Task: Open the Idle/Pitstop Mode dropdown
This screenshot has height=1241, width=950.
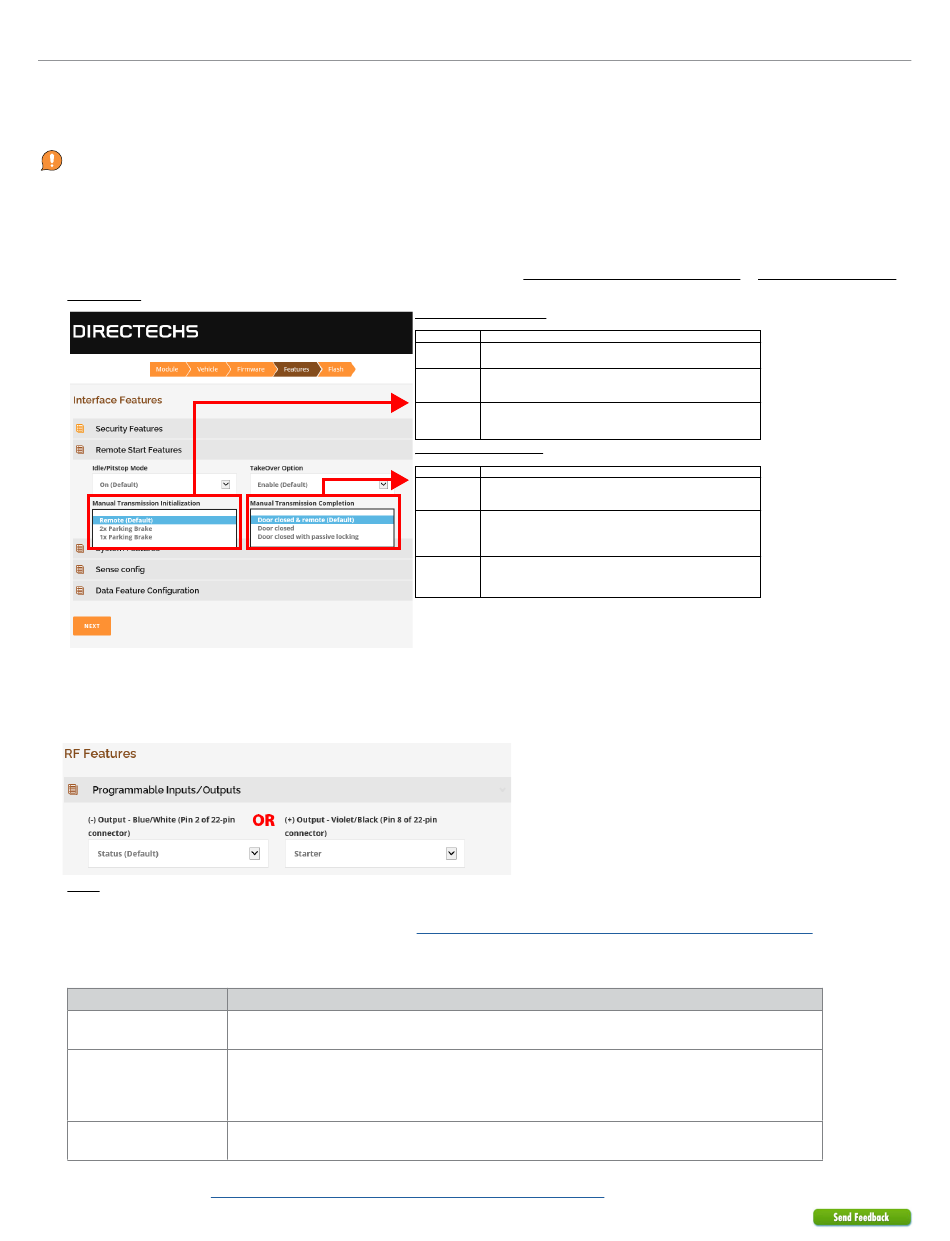Action: point(162,484)
